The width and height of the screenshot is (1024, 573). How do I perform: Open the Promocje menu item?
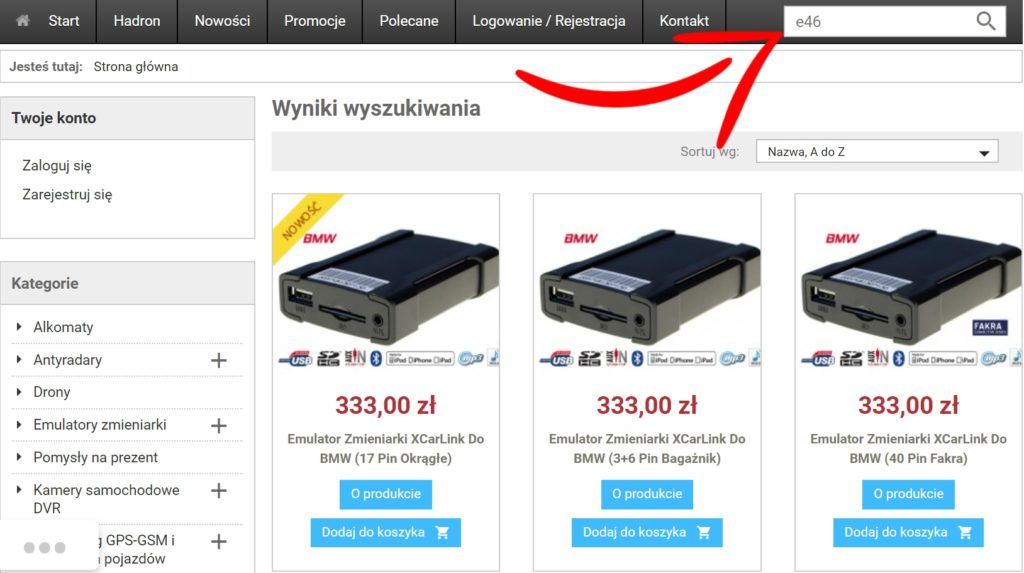click(x=315, y=21)
